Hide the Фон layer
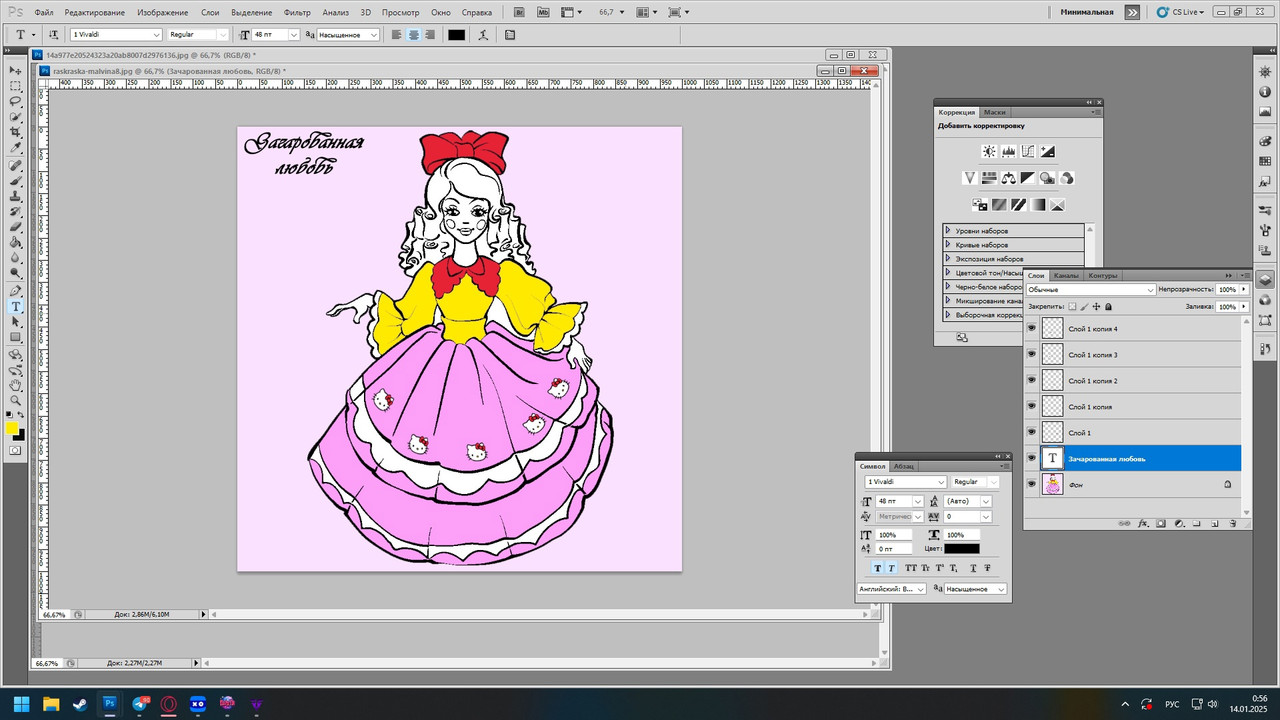Screen dimensions: 1280x720 pyautogui.click(x=1031, y=484)
